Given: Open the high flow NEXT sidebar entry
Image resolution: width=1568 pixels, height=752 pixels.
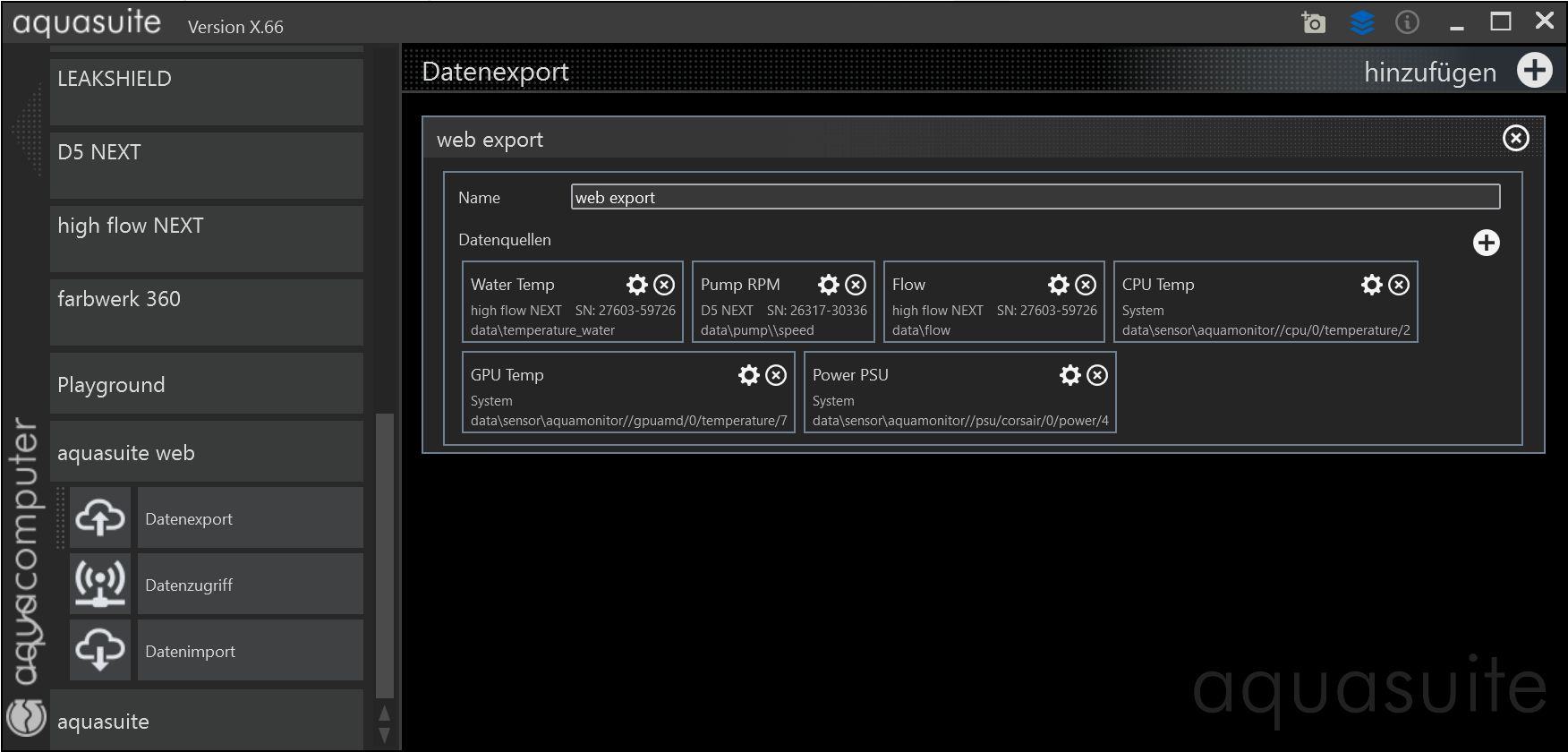Looking at the screenshot, I should [207, 239].
